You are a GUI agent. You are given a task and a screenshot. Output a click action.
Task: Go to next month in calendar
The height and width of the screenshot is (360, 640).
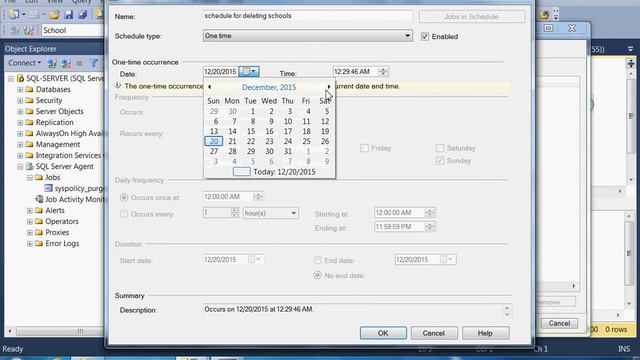point(329,87)
